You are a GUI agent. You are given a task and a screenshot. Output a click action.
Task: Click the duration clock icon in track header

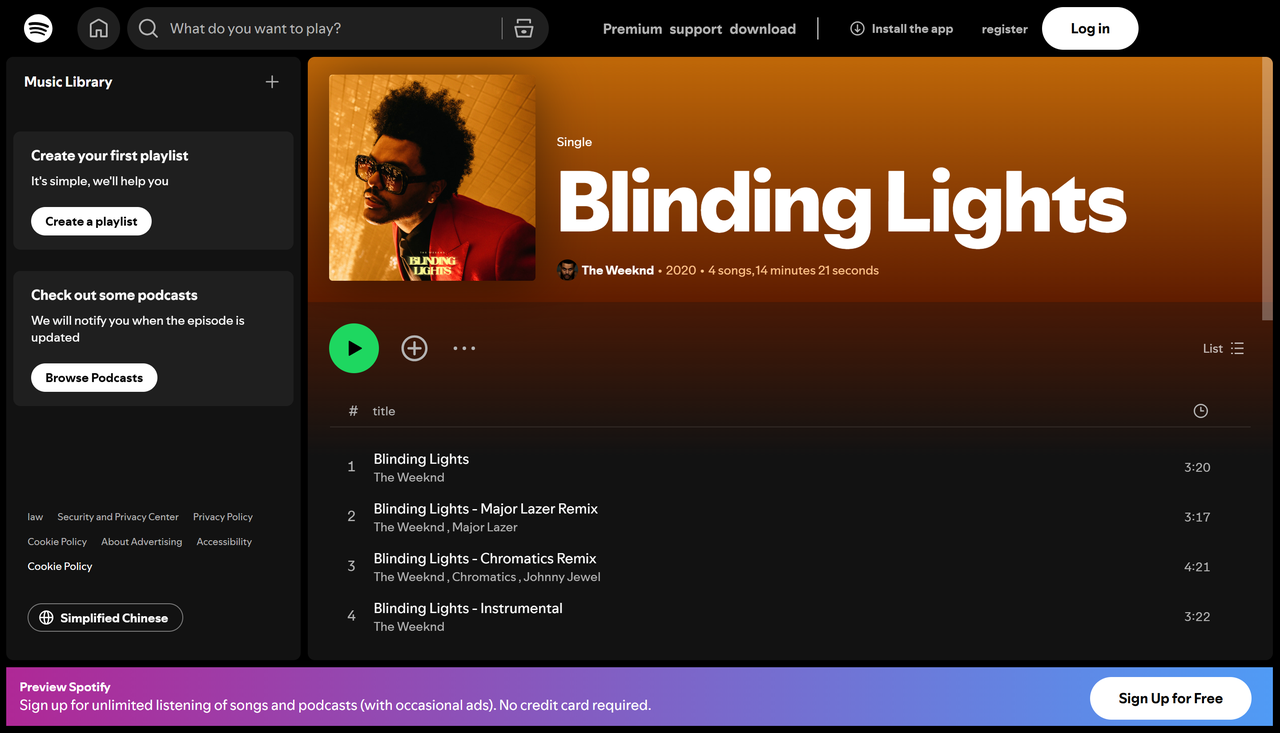[x=1200, y=410]
